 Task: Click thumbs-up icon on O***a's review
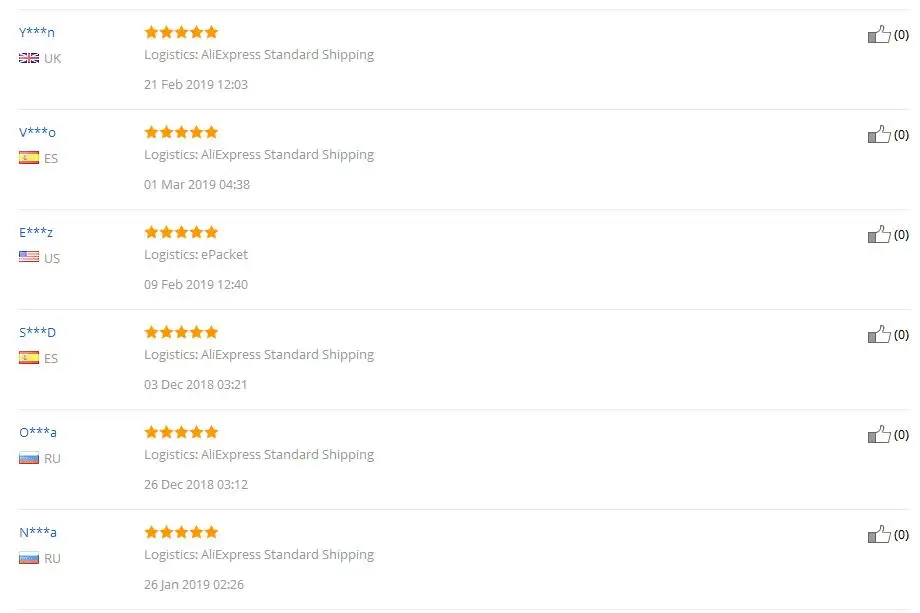pos(878,435)
